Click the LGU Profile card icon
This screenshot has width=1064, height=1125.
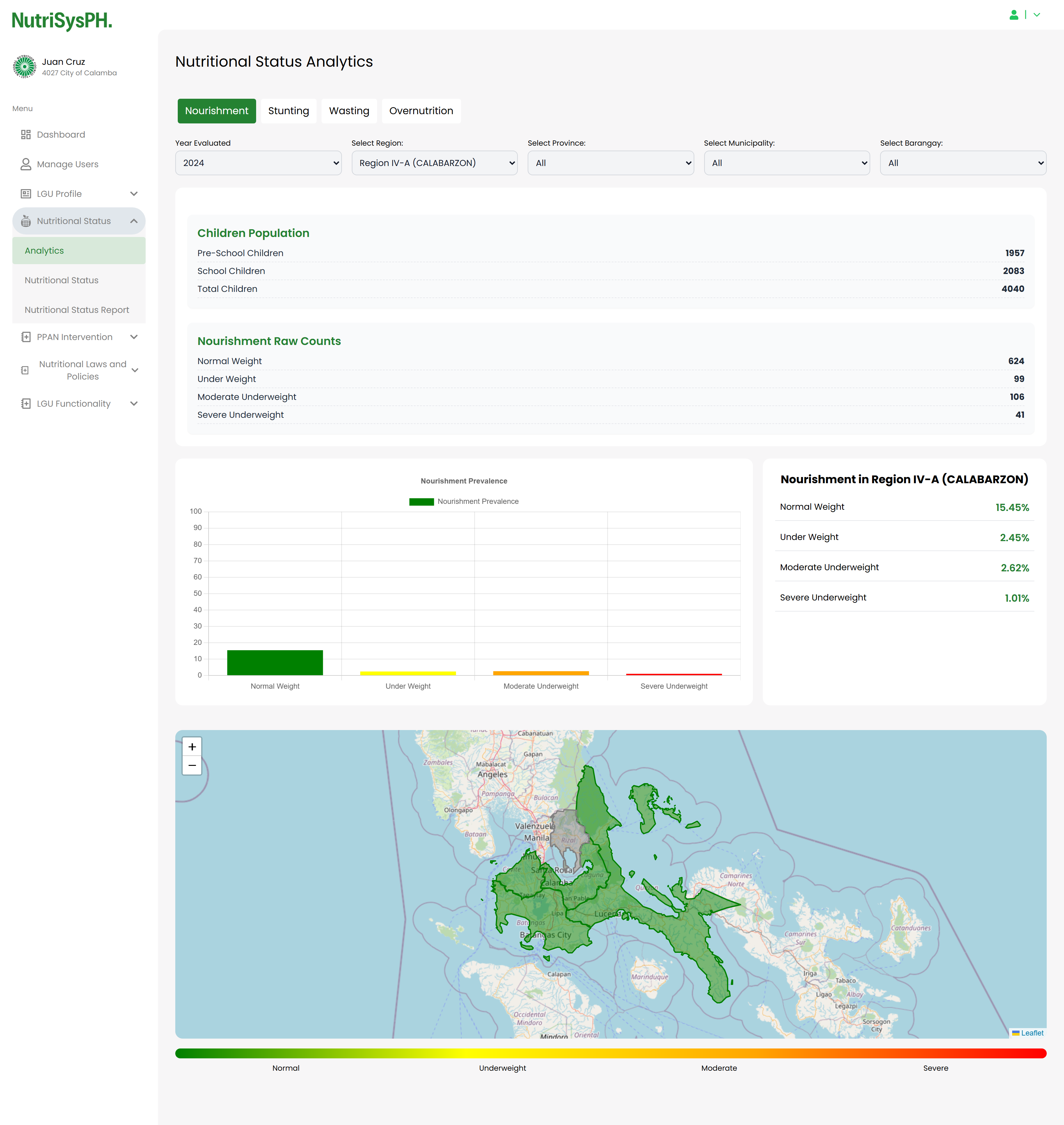pyautogui.click(x=26, y=194)
